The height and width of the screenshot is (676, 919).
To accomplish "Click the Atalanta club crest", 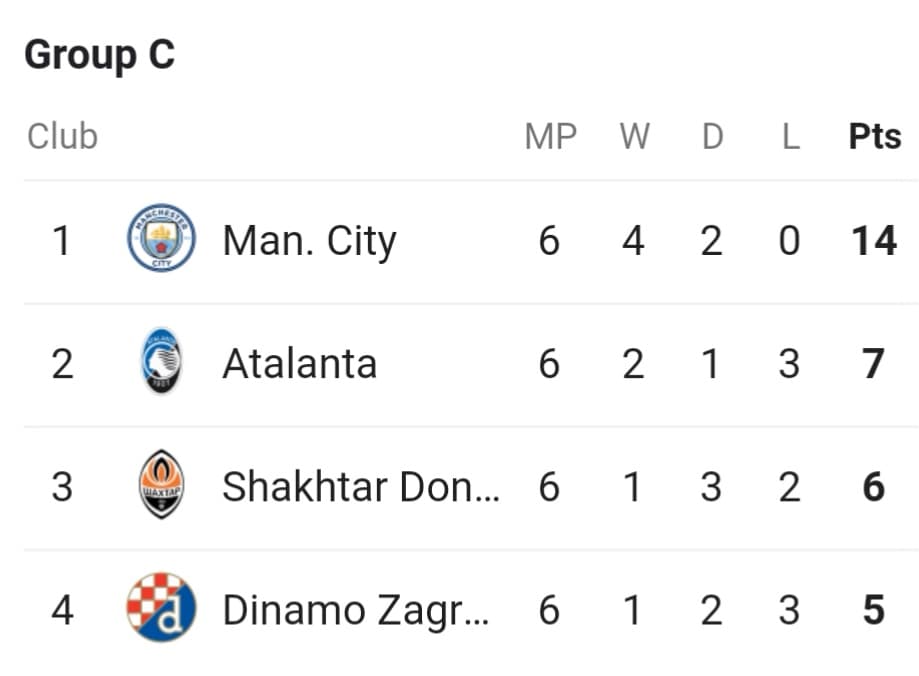I will click(x=162, y=361).
